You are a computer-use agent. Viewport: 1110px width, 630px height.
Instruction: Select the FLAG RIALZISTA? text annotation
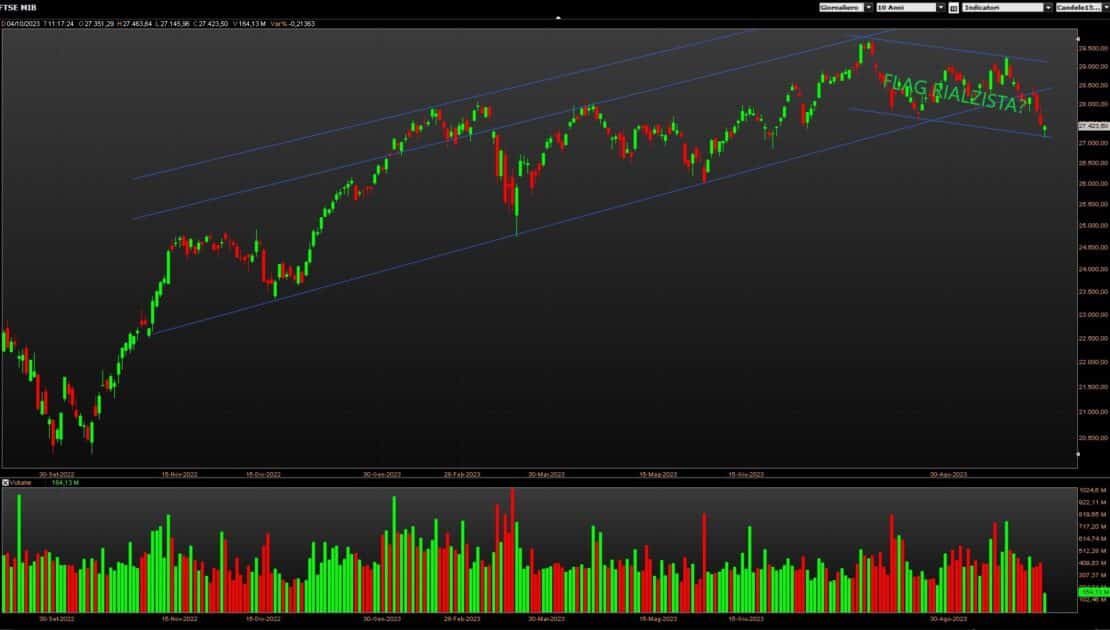[954, 93]
